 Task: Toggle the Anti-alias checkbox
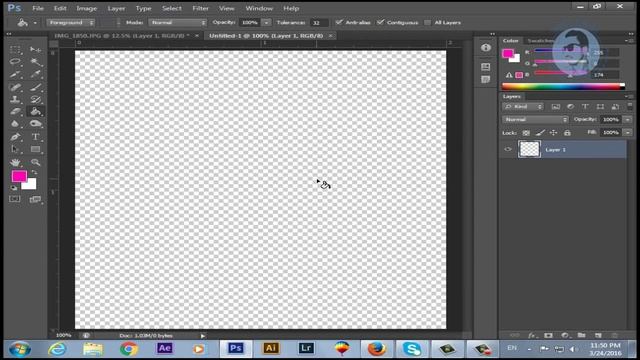(339, 22)
